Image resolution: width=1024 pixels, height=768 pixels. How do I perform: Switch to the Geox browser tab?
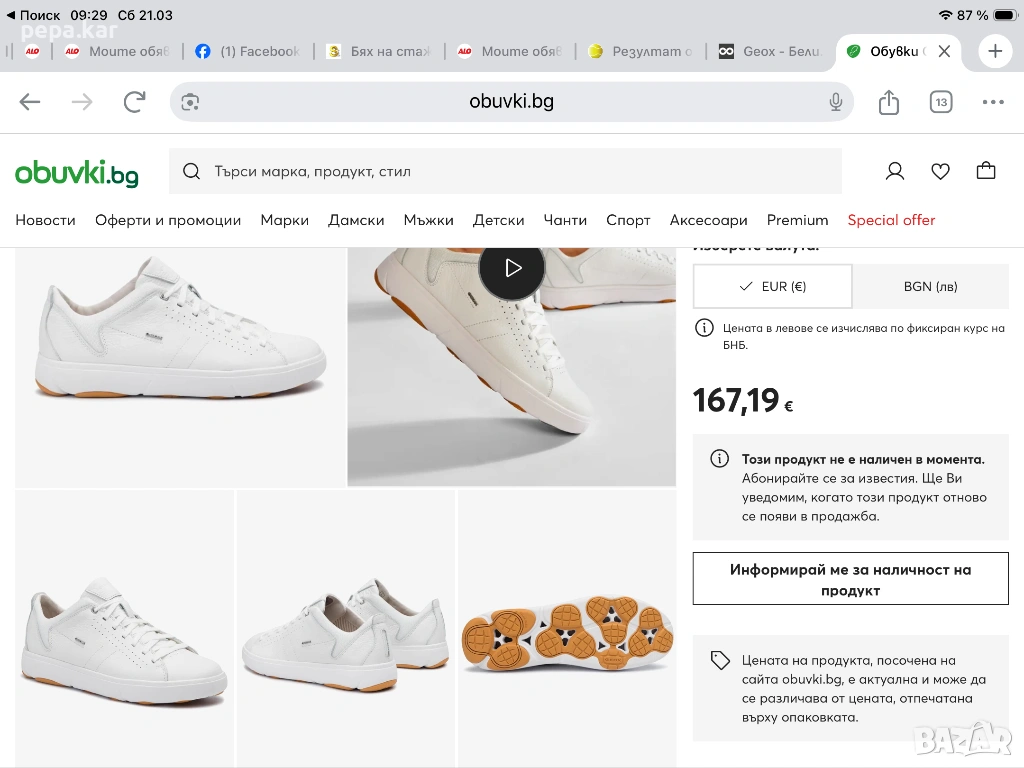[x=770, y=51]
